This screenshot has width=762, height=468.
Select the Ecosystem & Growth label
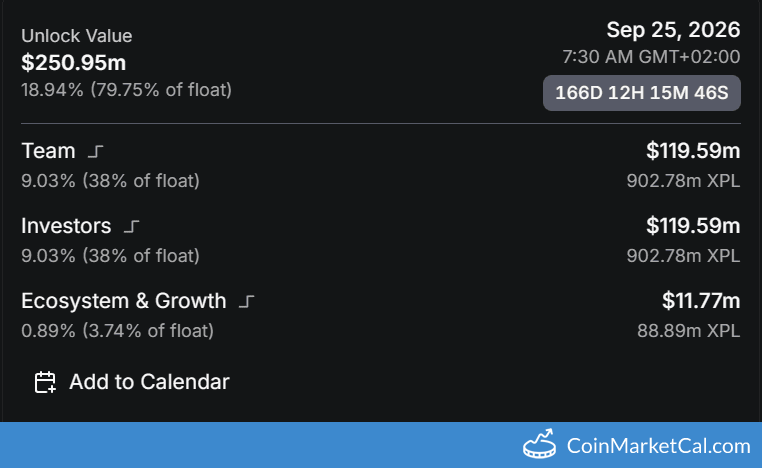[x=124, y=301]
